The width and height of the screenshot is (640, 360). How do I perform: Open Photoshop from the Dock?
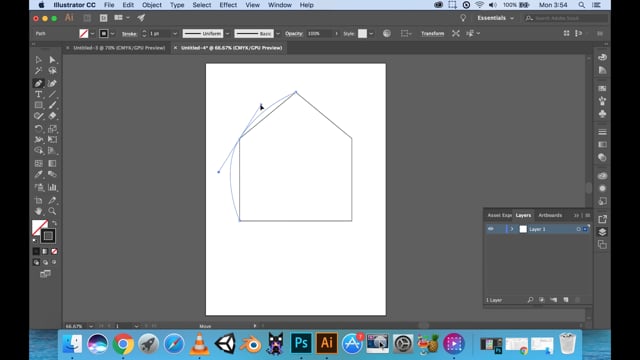[x=301, y=343]
